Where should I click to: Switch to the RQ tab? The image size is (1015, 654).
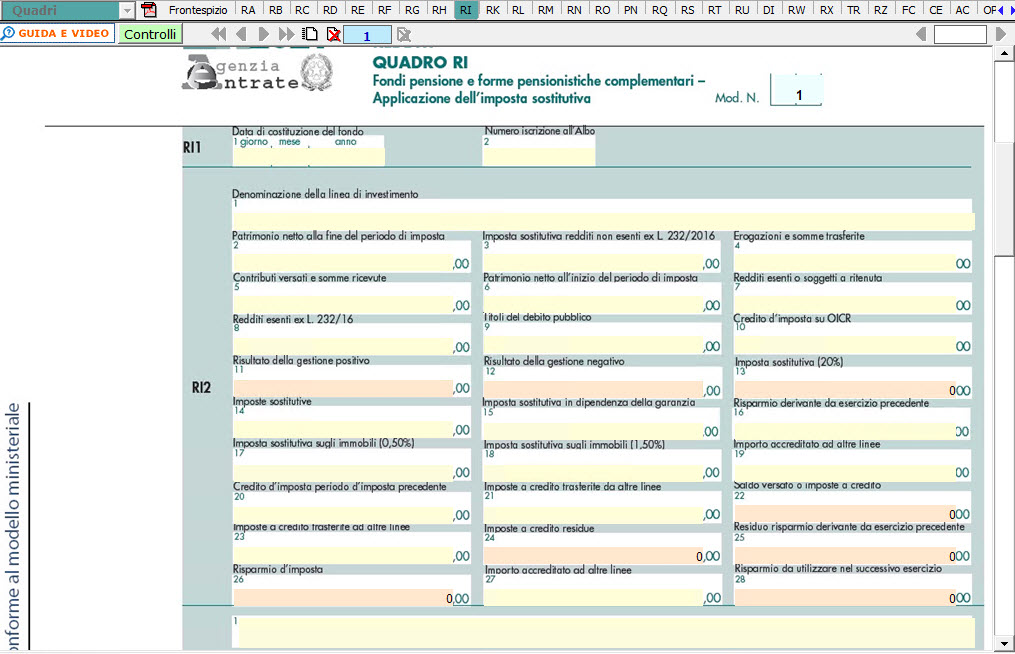point(660,10)
